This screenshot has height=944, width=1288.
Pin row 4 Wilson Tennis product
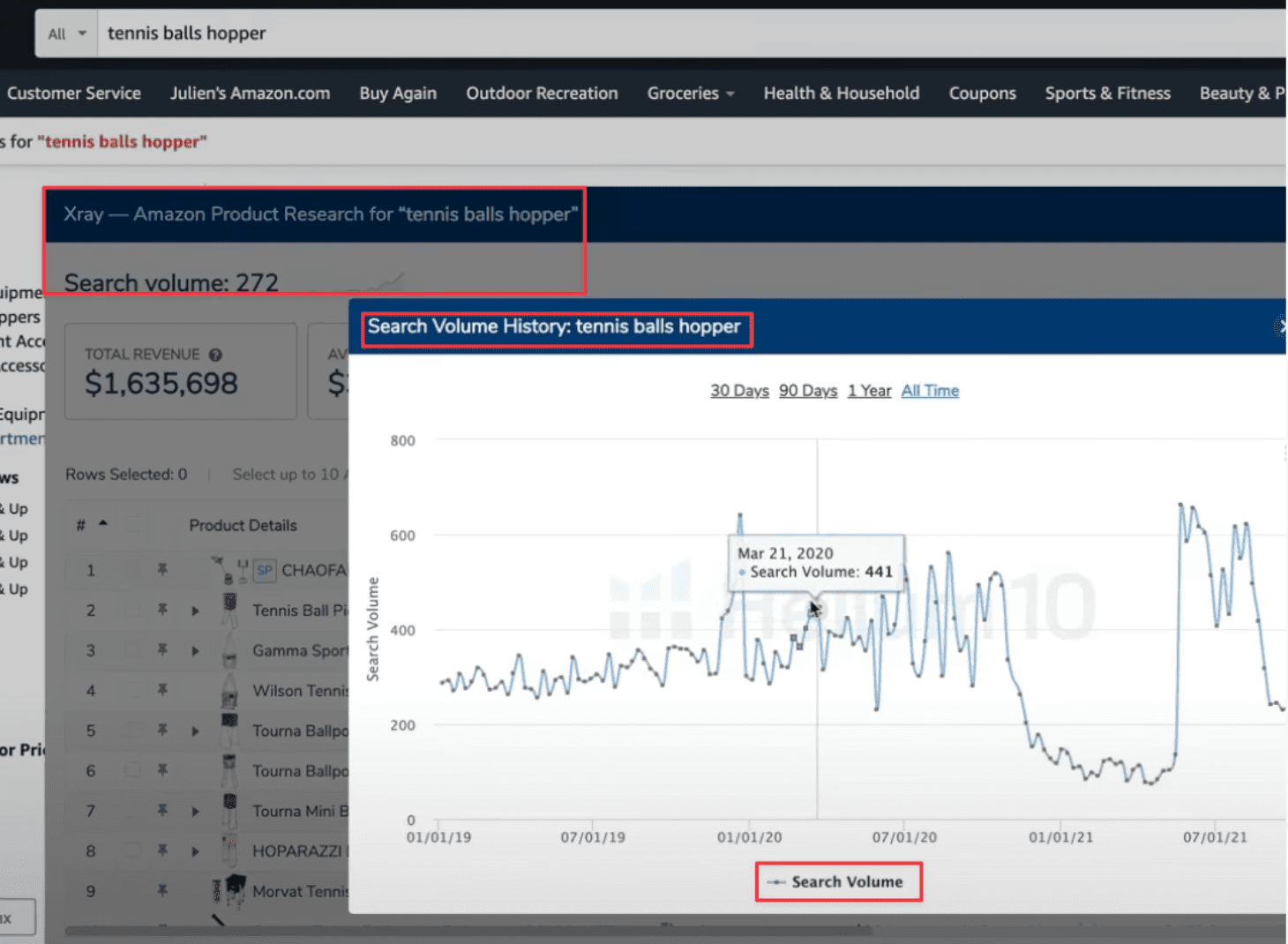(x=162, y=690)
